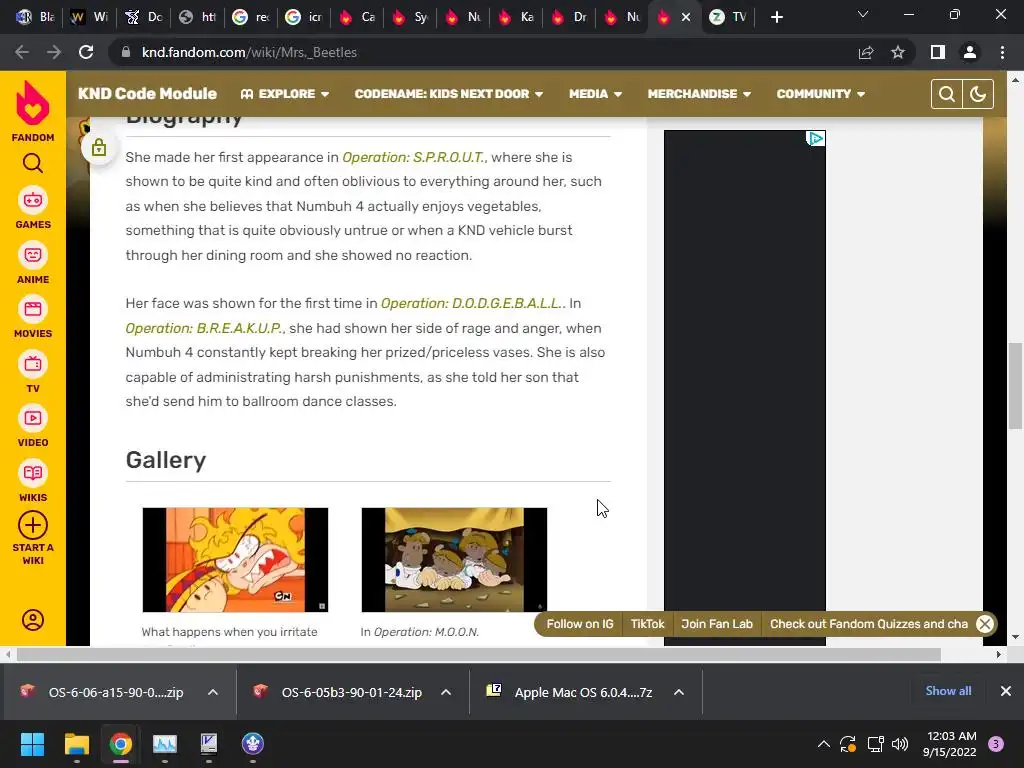Expand the Explore menu
The width and height of the screenshot is (1024, 768).
tap(285, 94)
